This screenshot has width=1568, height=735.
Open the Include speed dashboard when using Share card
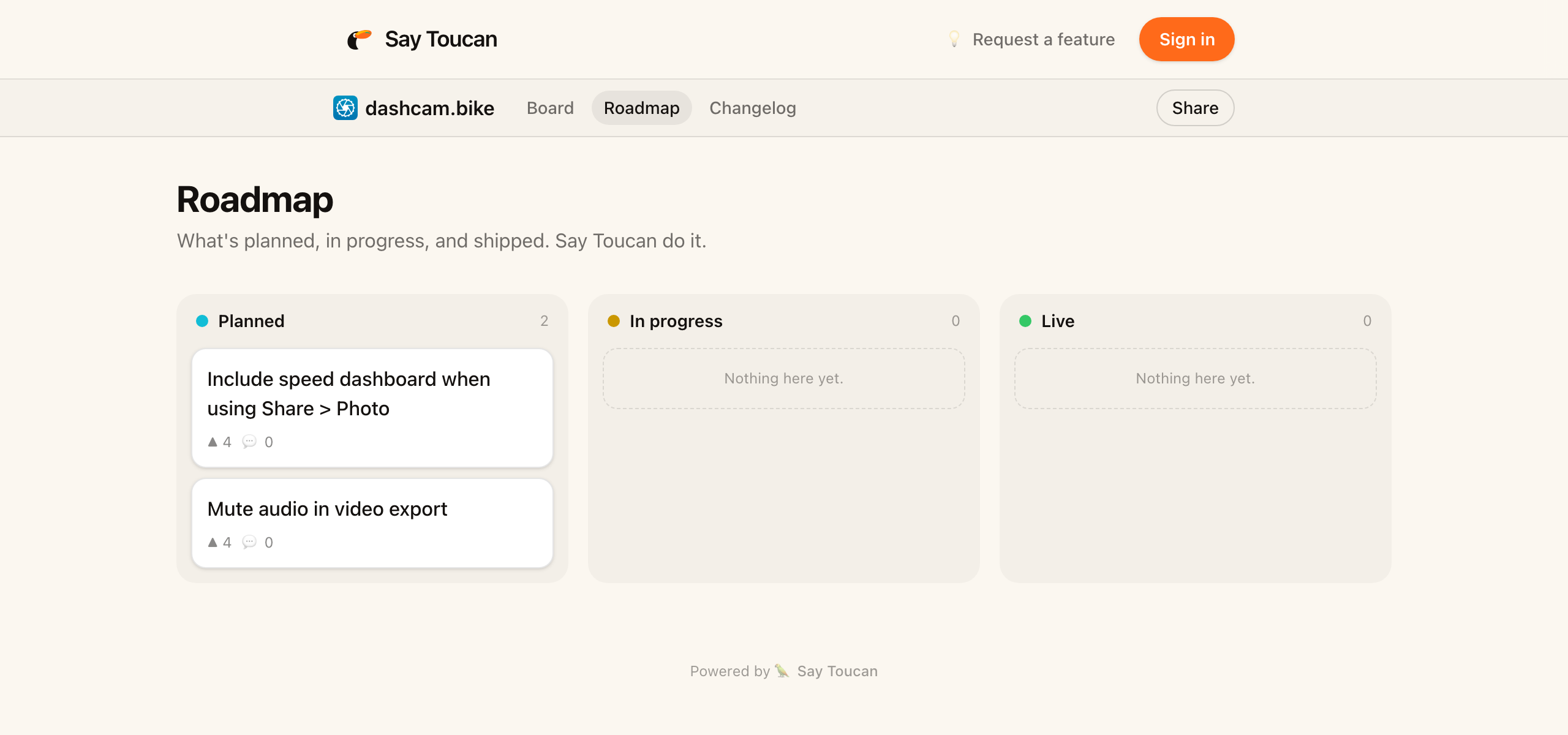372,408
